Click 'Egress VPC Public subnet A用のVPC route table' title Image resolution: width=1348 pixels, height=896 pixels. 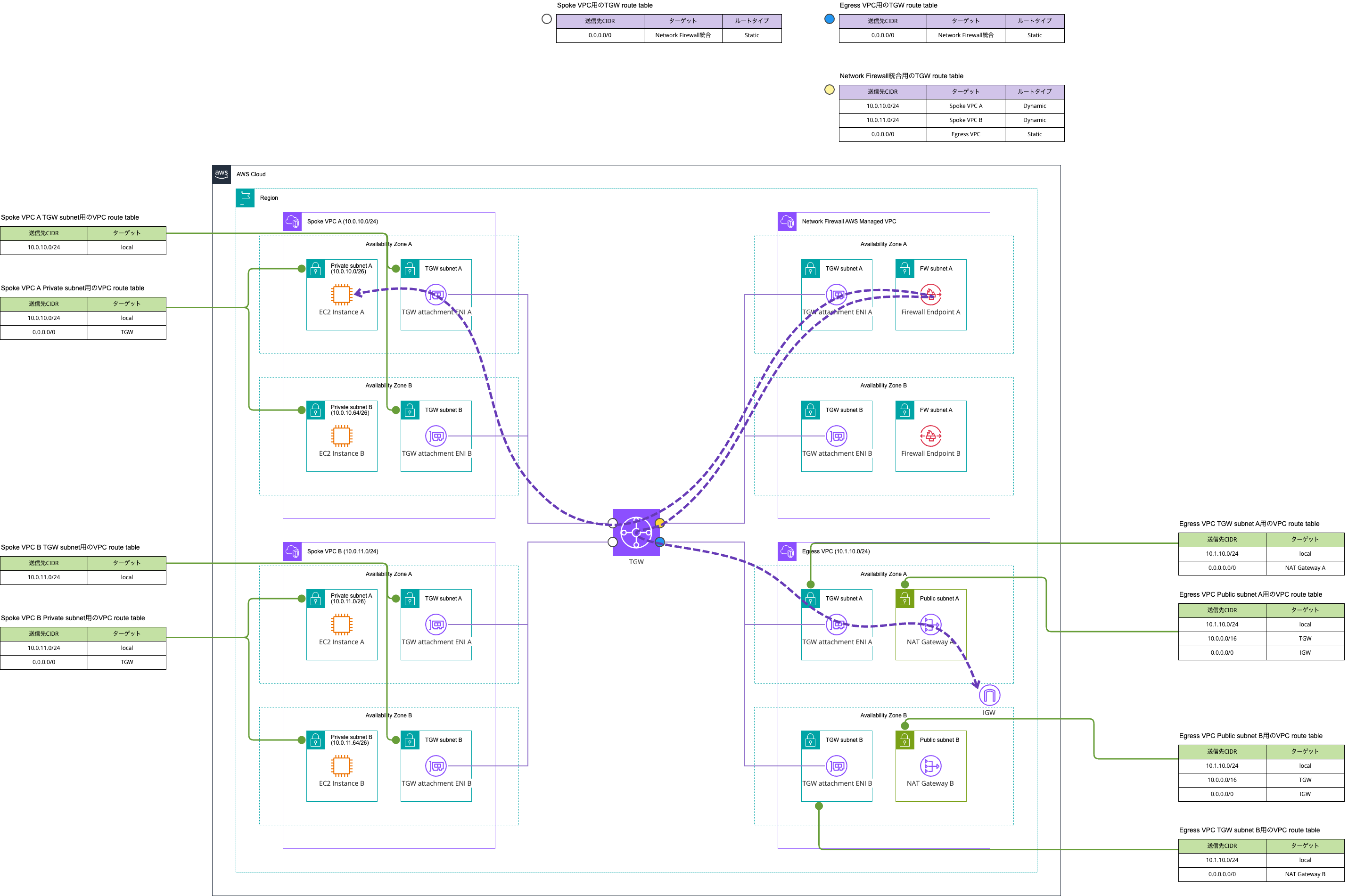1250,594
